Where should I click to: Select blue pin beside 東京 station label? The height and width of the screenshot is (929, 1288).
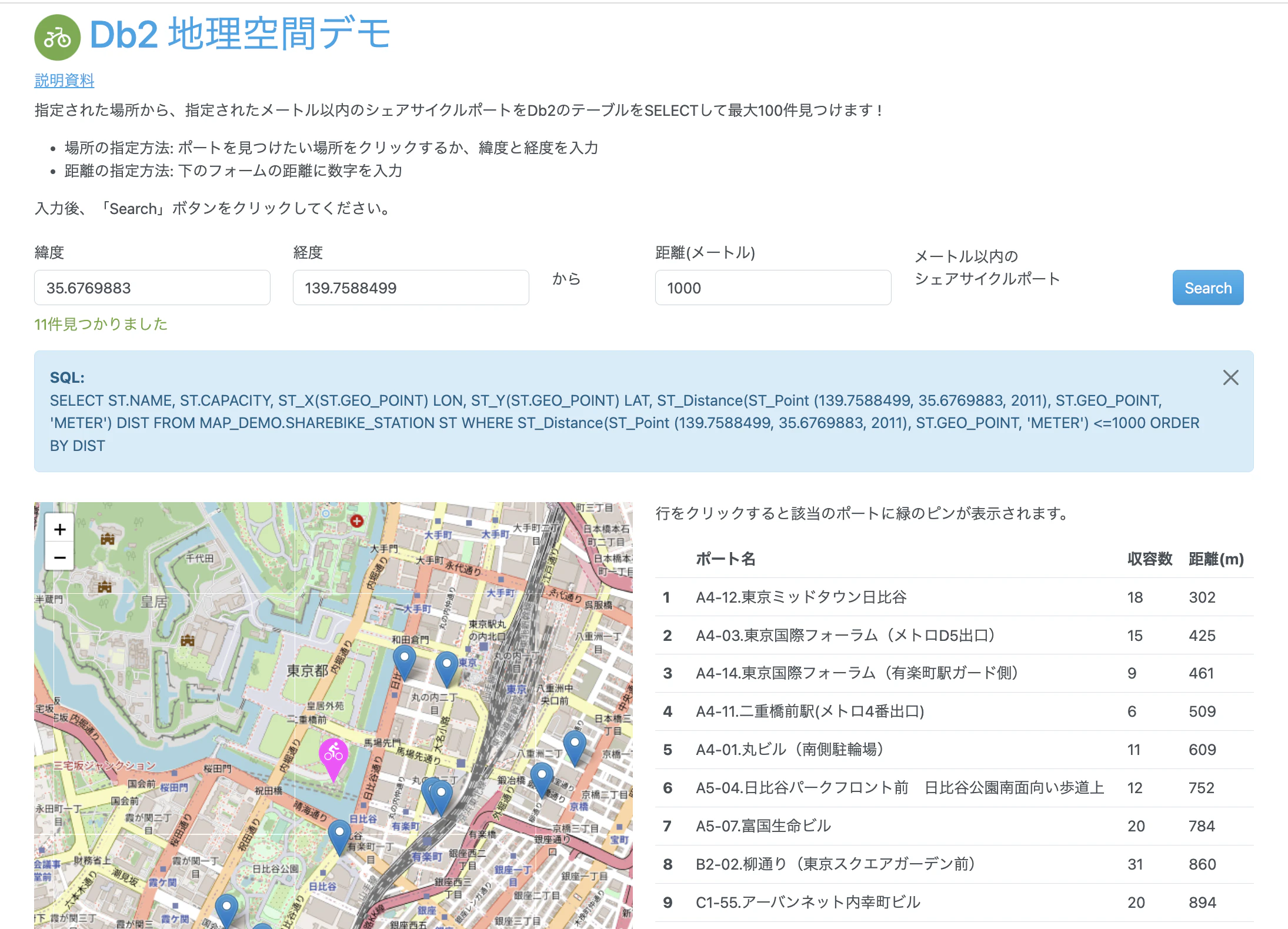point(447,670)
